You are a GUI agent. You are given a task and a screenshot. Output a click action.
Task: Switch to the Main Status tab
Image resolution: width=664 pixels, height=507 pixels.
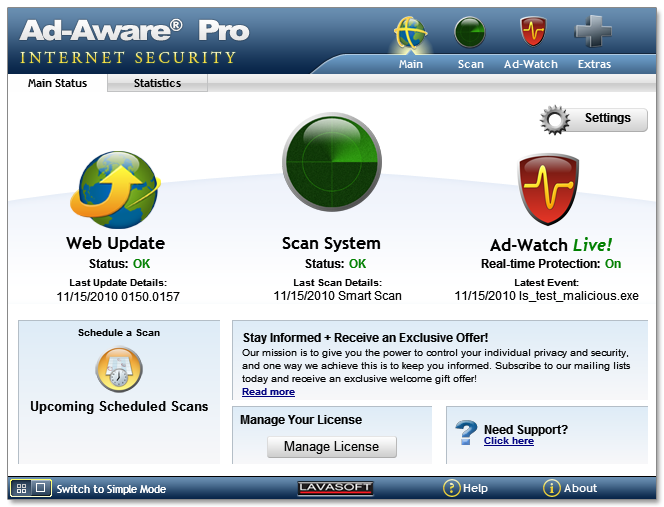[x=57, y=83]
